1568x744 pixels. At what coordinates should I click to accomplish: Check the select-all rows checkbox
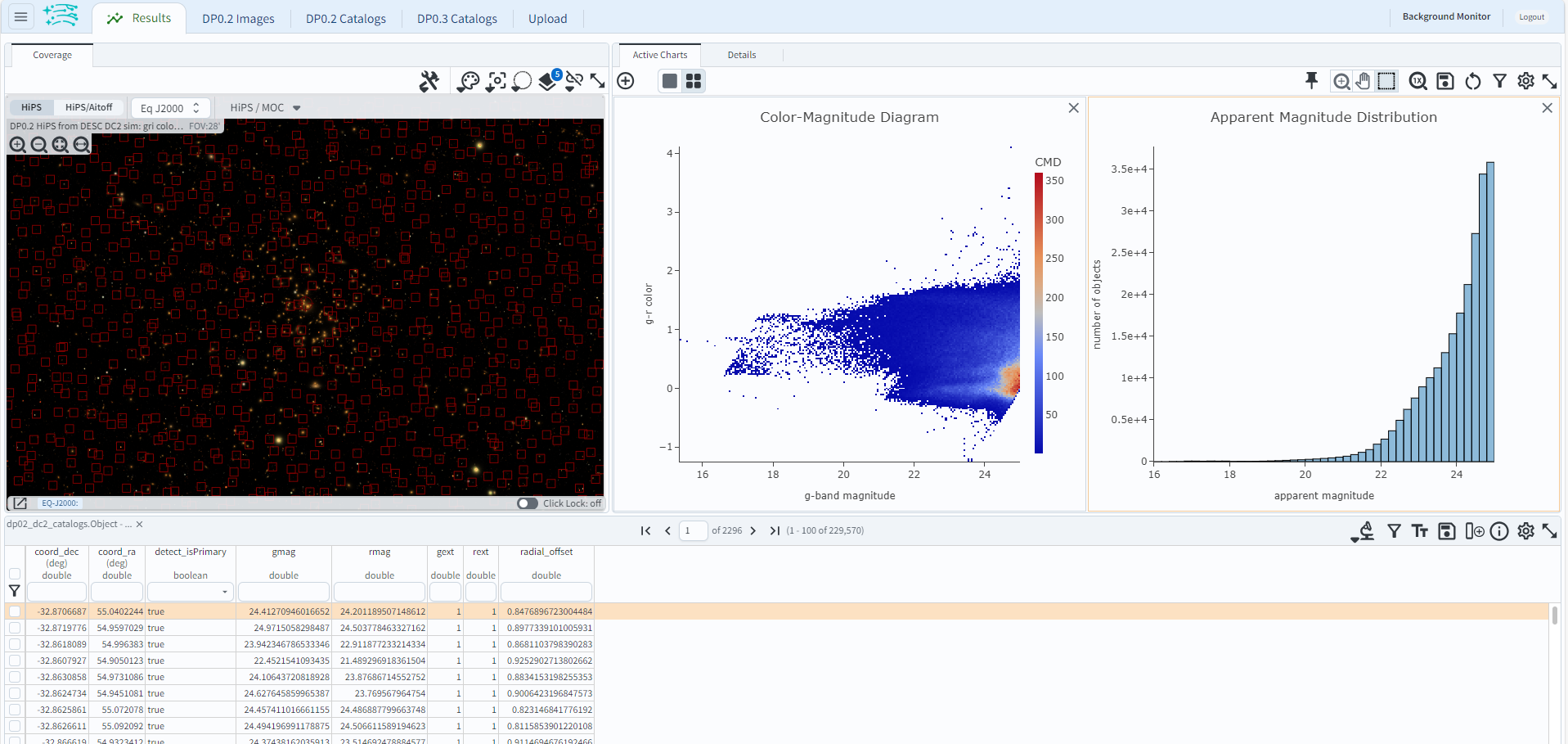coord(15,574)
